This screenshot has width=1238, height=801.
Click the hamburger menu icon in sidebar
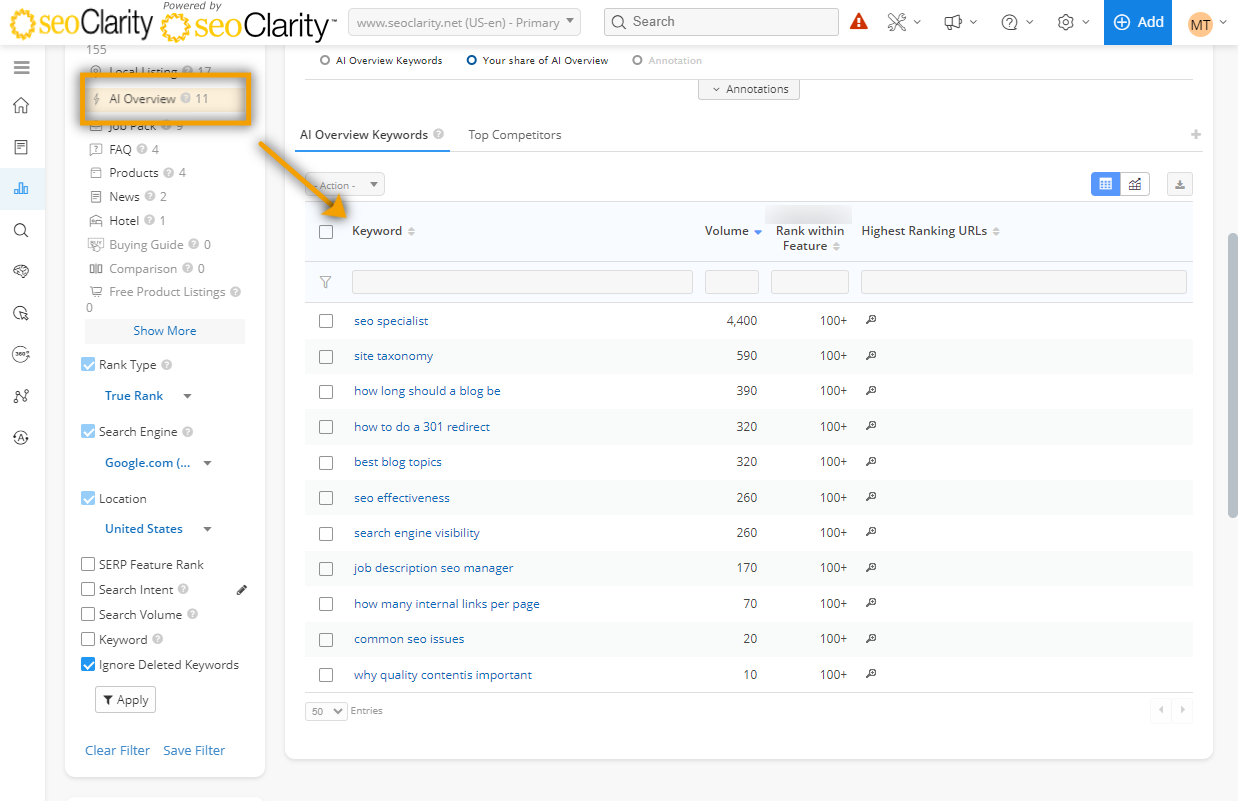click(21, 68)
